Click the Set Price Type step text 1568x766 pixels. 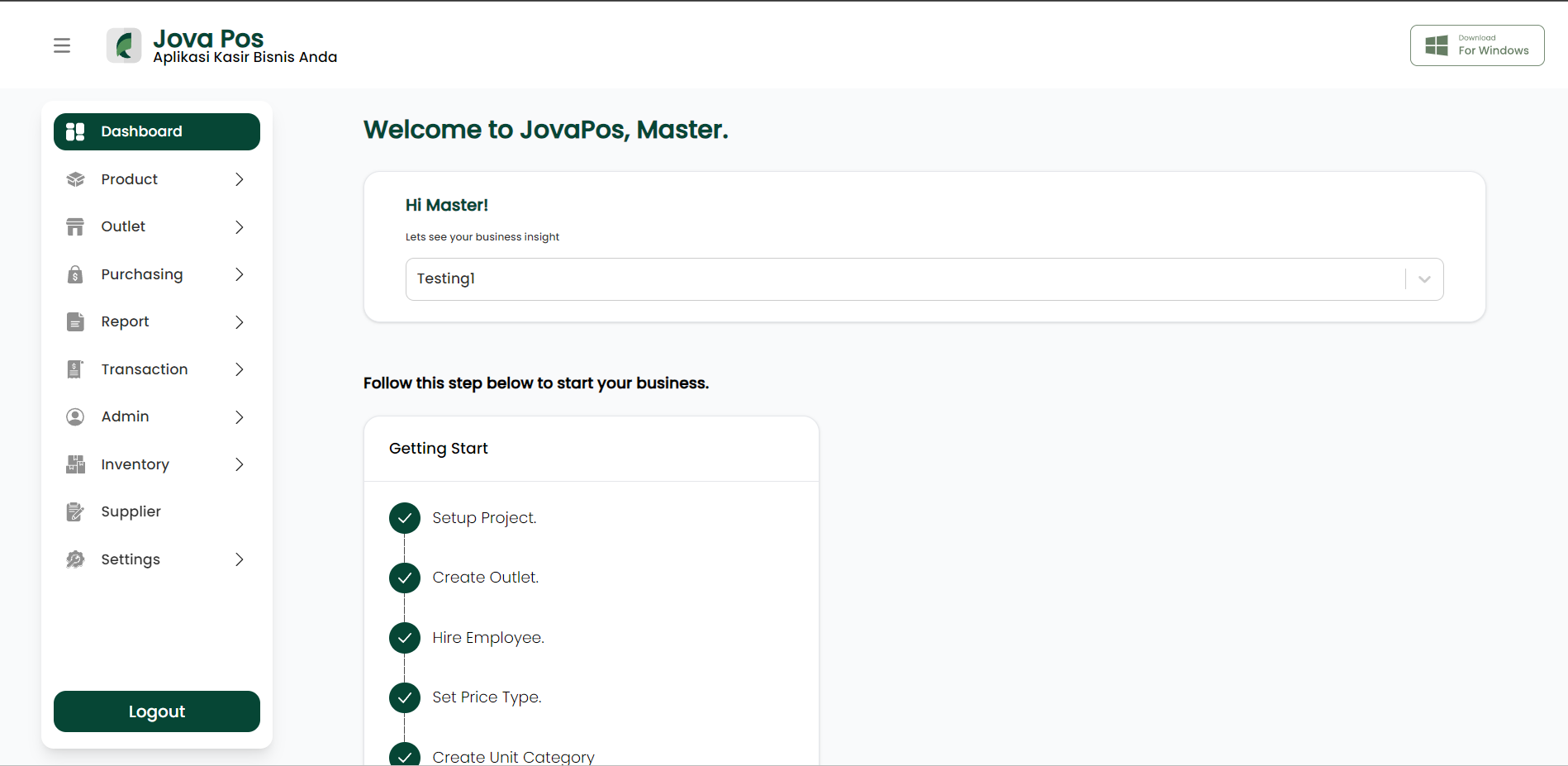[x=487, y=697]
